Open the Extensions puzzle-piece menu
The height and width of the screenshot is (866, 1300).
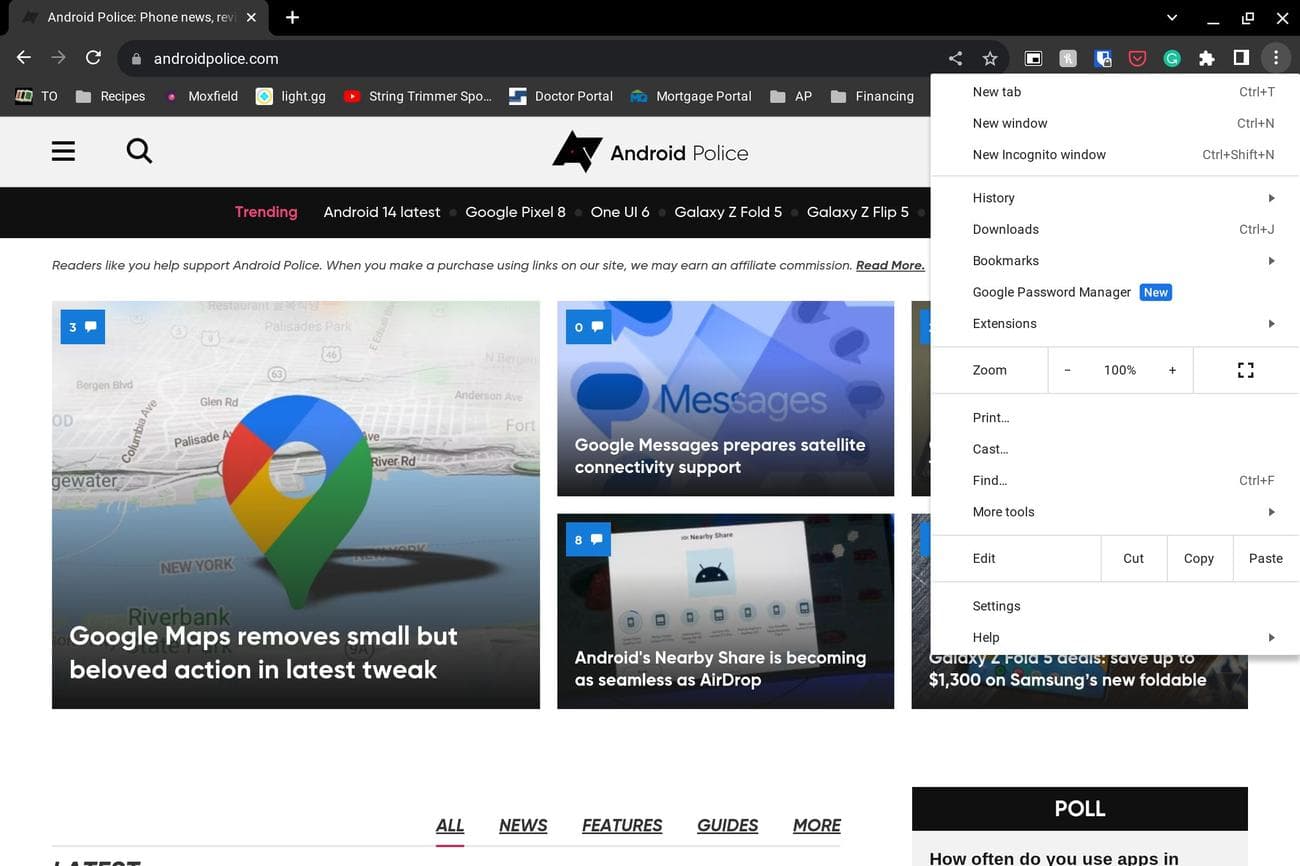click(x=1206, y=58)
